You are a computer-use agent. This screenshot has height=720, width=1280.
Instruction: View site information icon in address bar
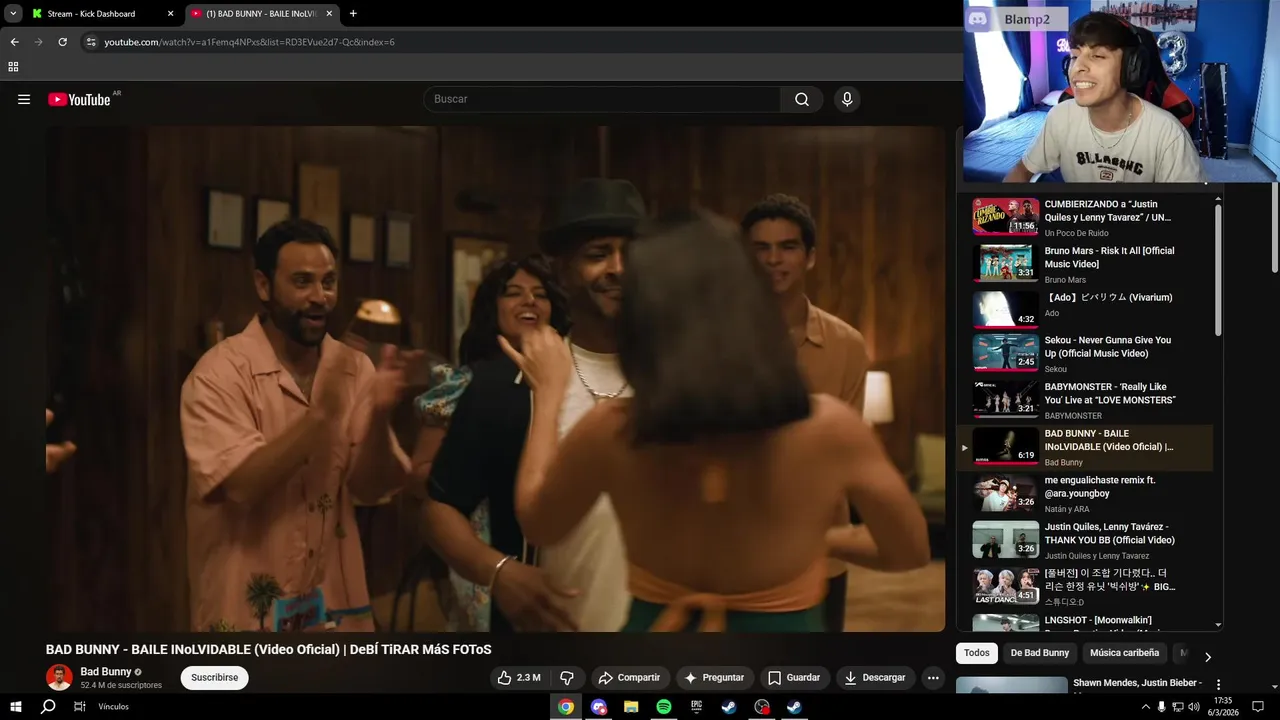pyautogui.click(x=90, y=42)
